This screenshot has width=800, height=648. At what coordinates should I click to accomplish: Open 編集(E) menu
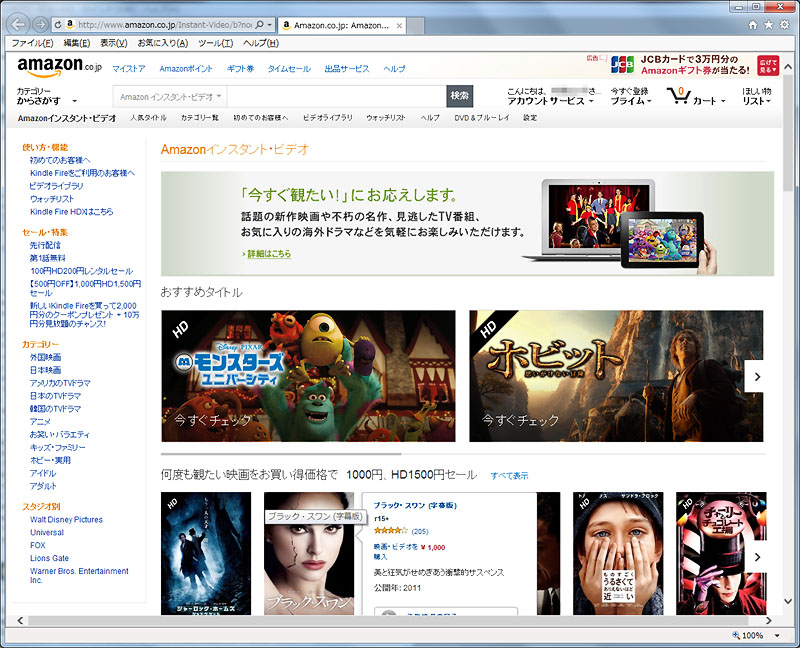pyautogui.click(x=77, y=43)
